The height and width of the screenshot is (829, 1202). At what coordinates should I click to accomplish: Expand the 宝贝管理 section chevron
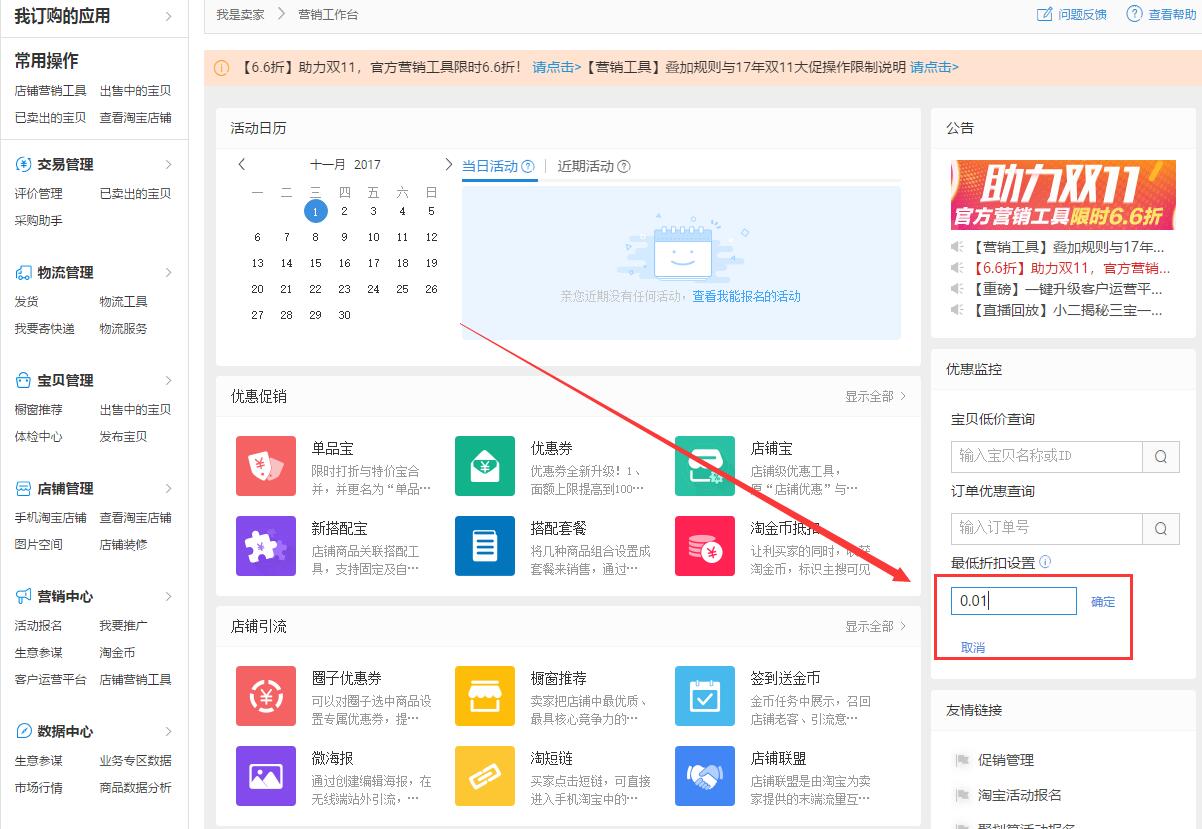[168, 380]
